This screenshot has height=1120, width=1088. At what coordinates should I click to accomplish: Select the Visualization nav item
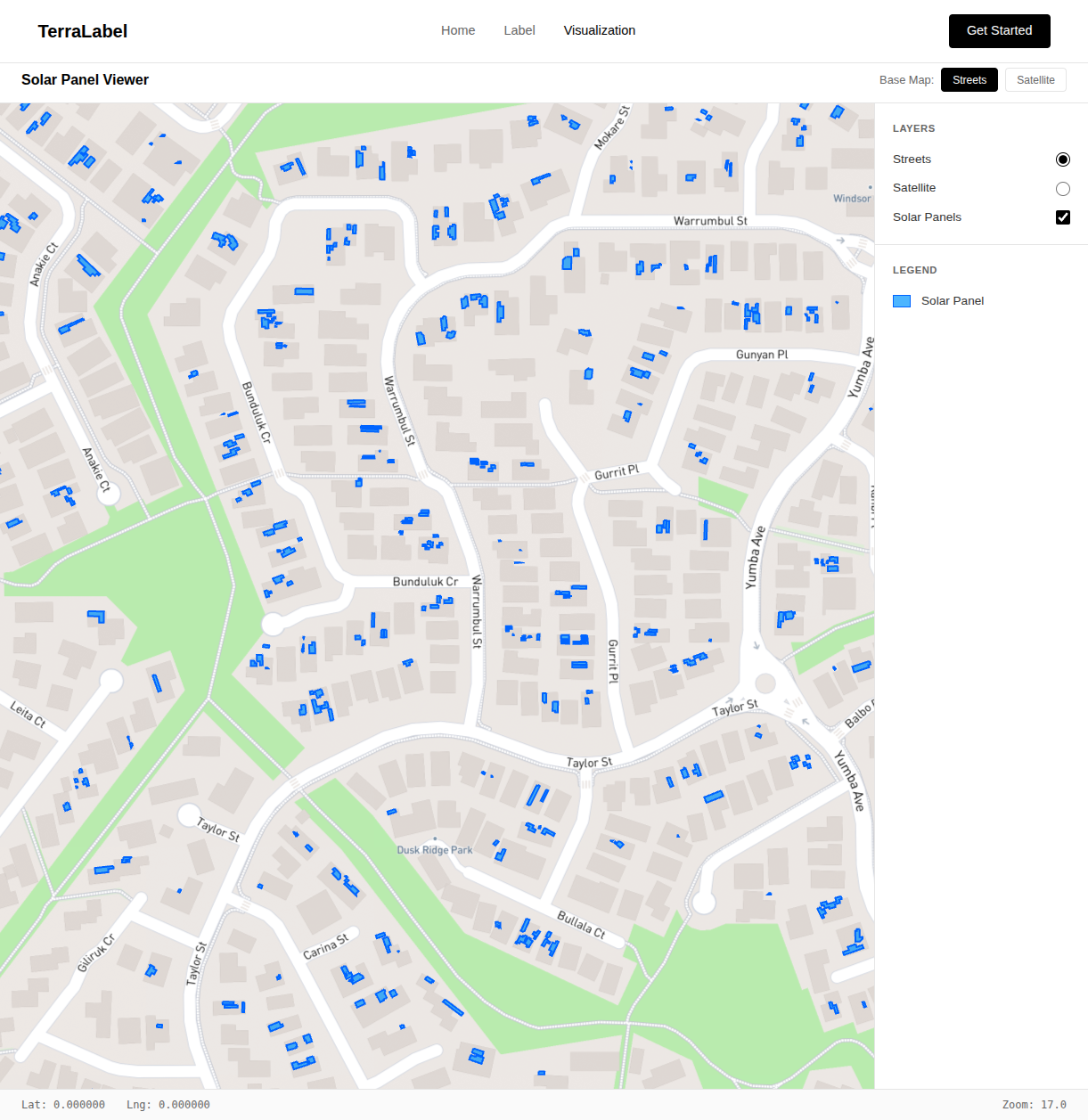click(x=599, y=30)
